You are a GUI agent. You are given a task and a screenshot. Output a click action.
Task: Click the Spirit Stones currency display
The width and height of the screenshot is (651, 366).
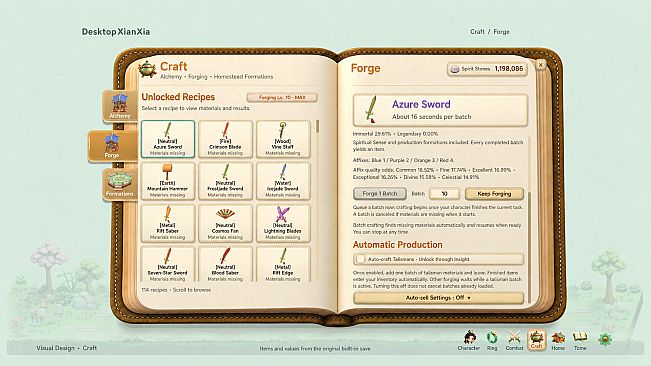coord(487,69)
